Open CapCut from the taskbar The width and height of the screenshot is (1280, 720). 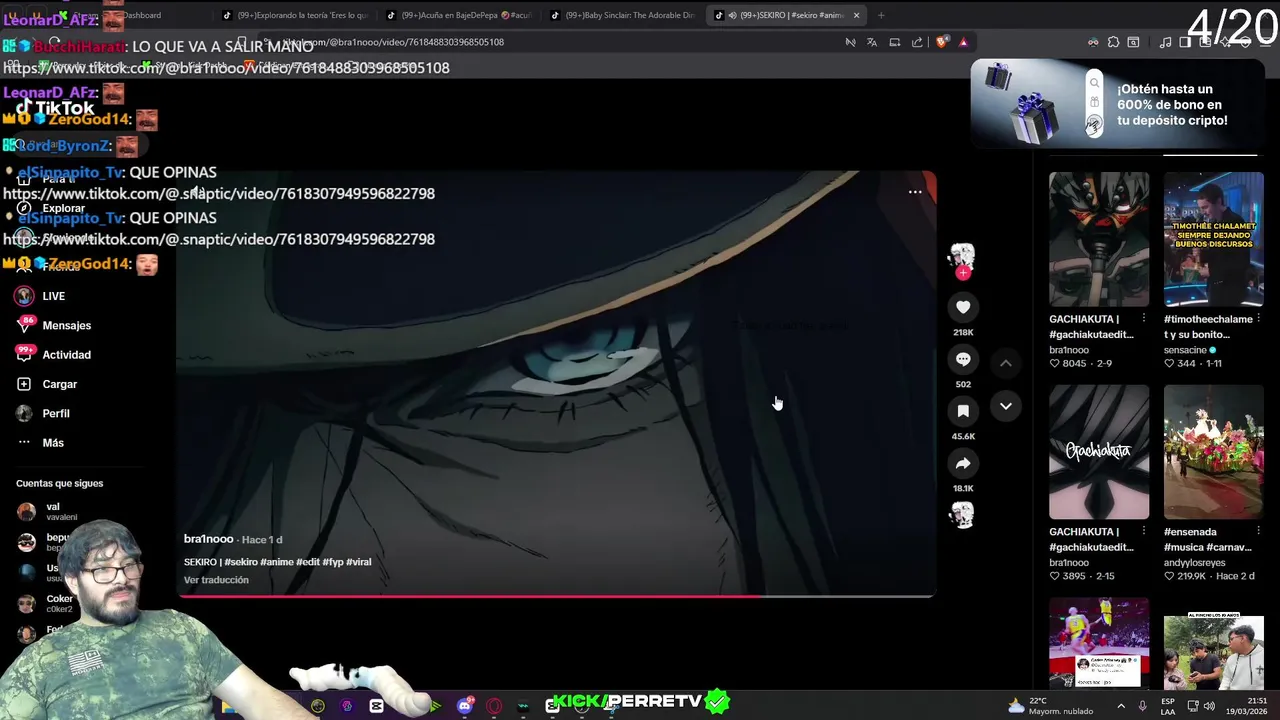click(x=376, y=706)
